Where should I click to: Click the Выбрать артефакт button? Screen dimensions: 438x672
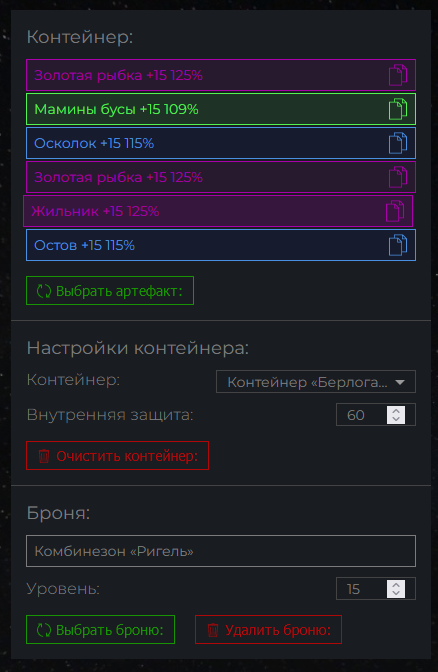110,291
